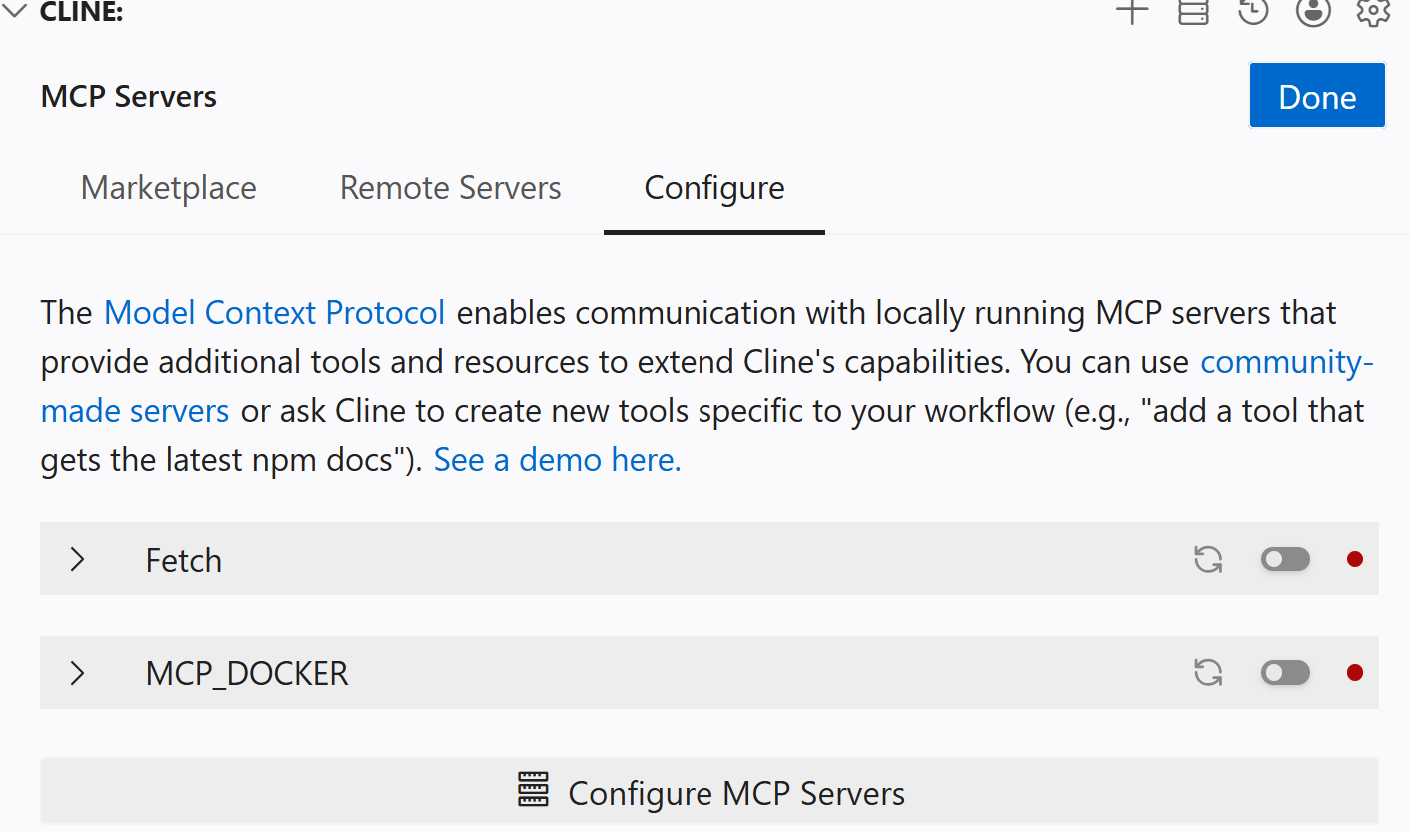
Task: Select the Configure tab
Action: (714, 188)
